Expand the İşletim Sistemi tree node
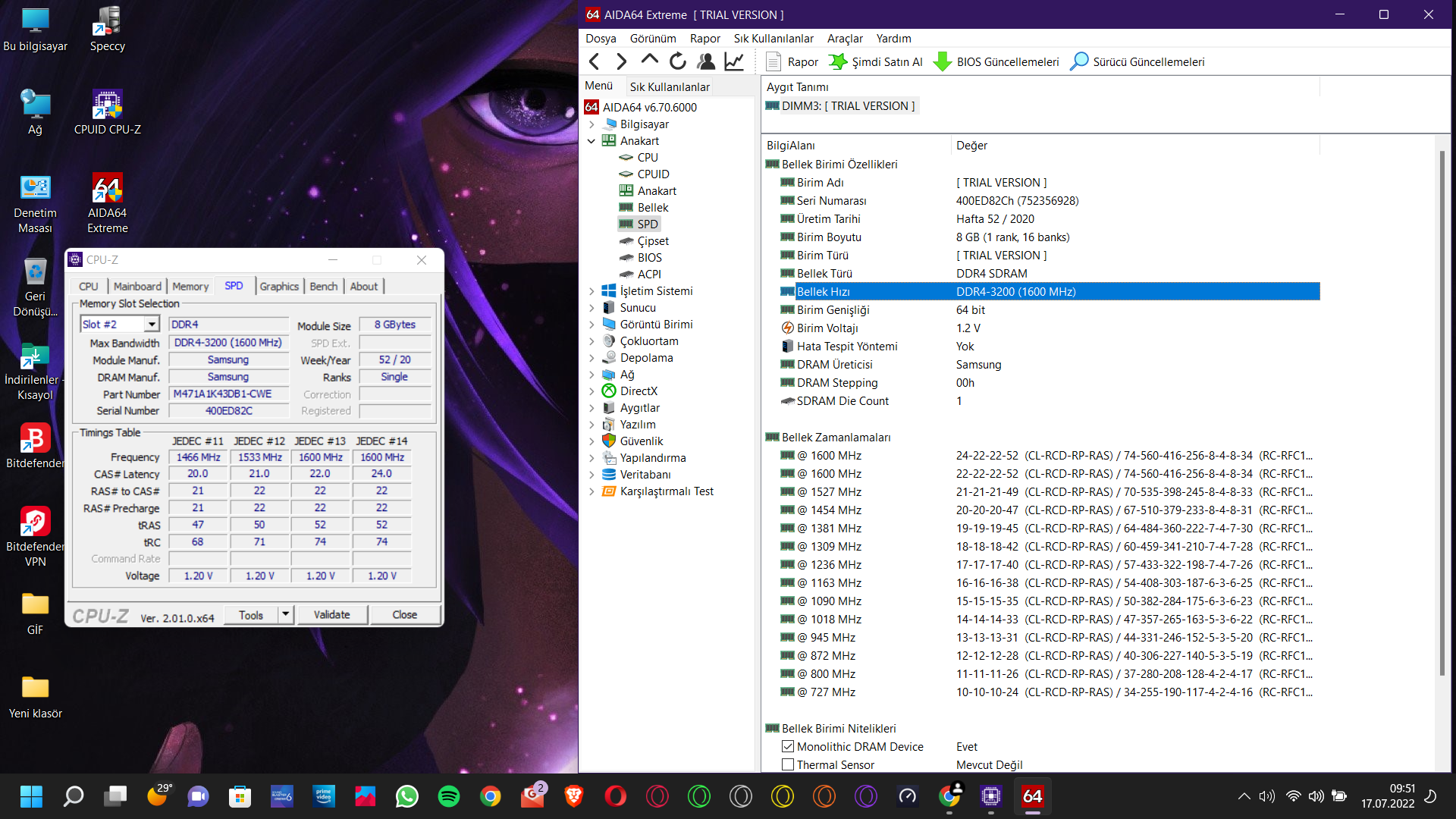This screenshot has height=819, width=1456. 591,291
